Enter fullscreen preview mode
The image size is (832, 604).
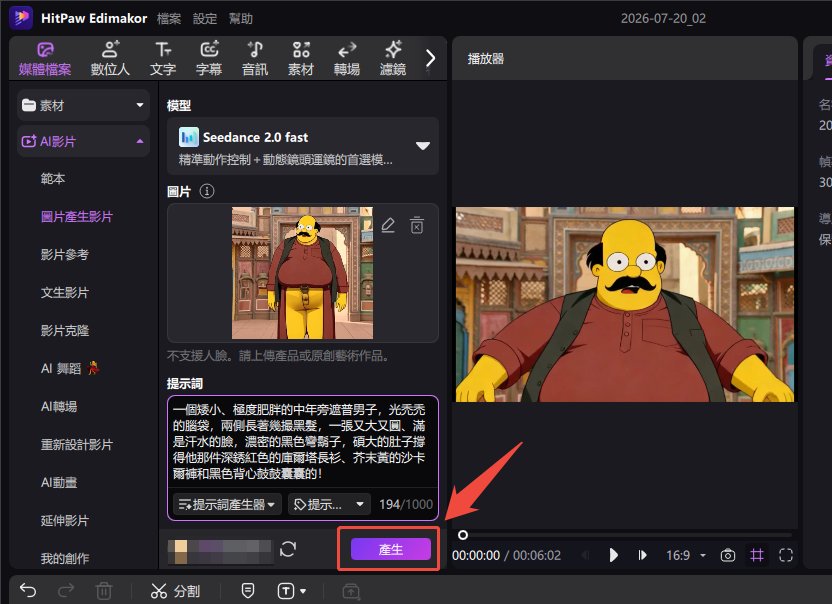point(786,555)
